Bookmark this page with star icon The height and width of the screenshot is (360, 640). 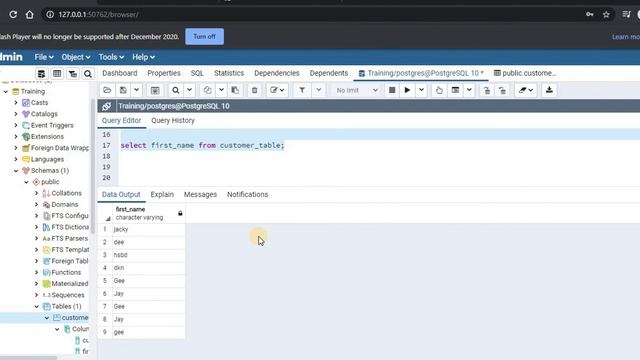point(606,14)
